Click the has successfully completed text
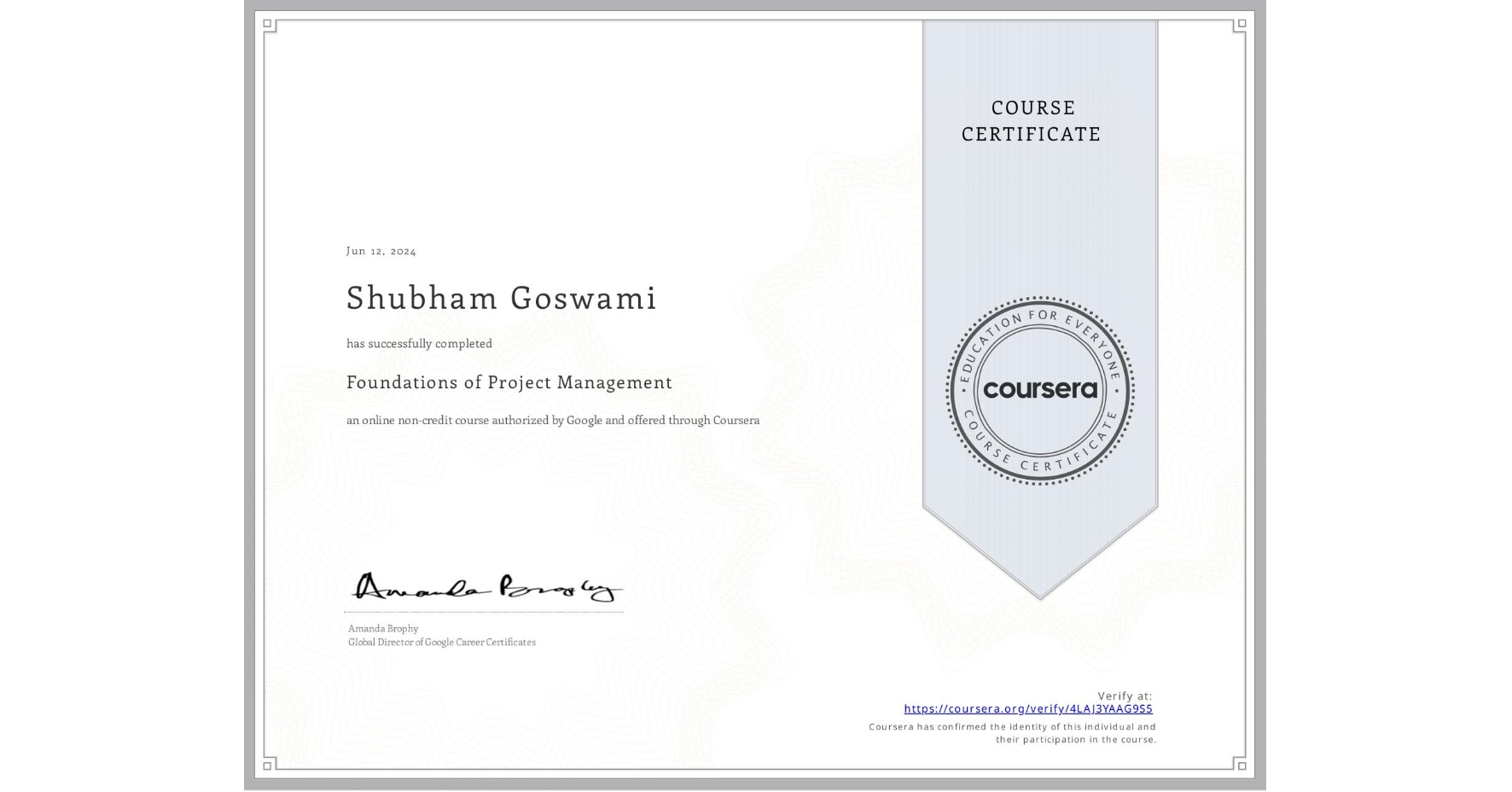The height and width of the screenshot is (792, 1512). click(419, 343)
